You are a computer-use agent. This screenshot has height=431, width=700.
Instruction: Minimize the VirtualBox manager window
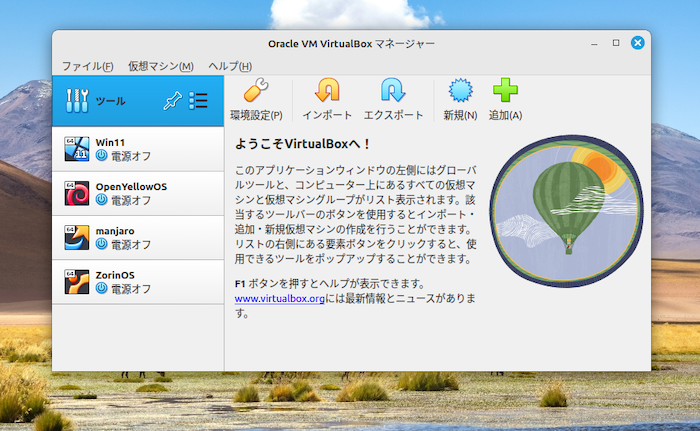tap(594, 43)
